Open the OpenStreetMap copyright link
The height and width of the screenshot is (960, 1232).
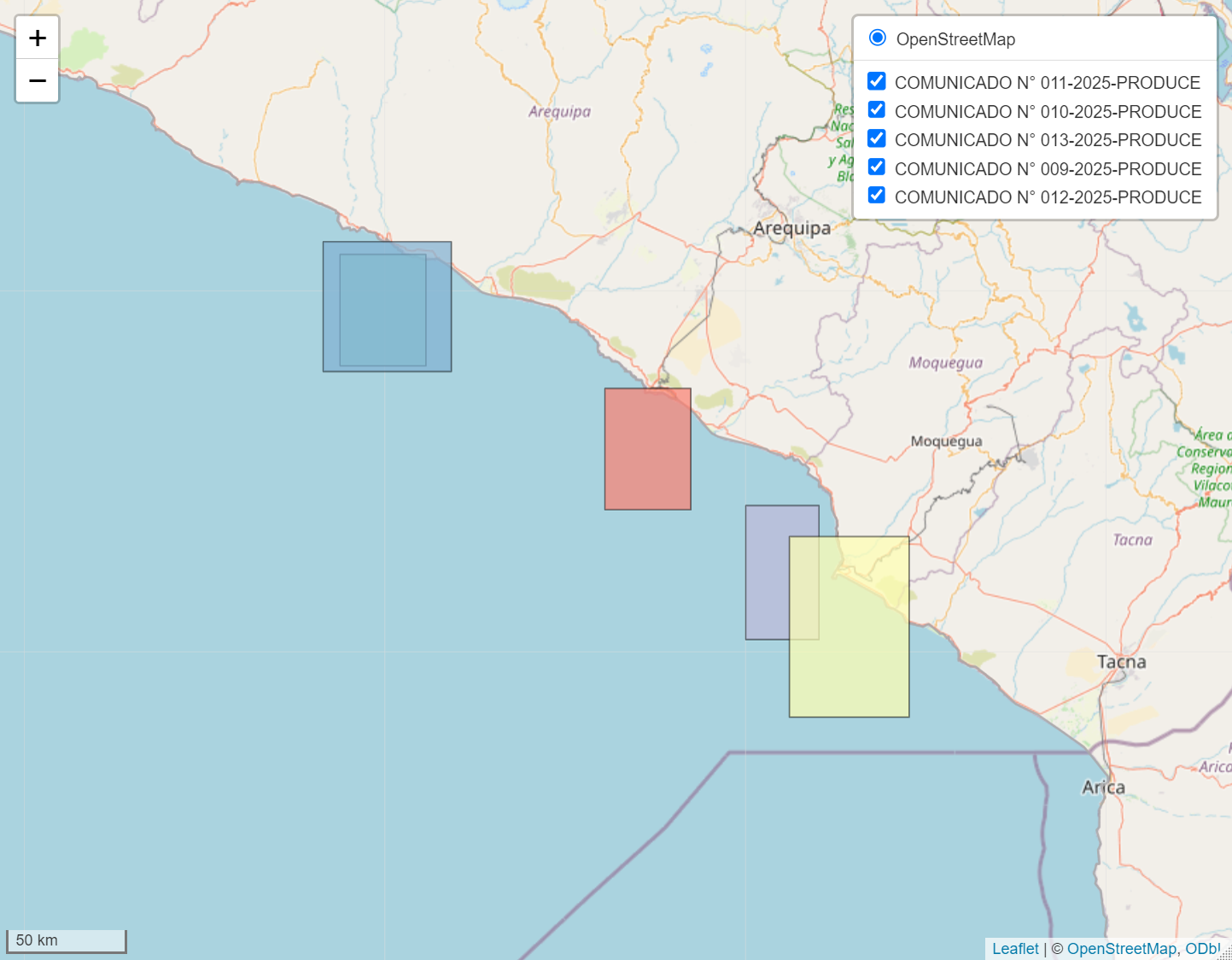(1121, 948)
